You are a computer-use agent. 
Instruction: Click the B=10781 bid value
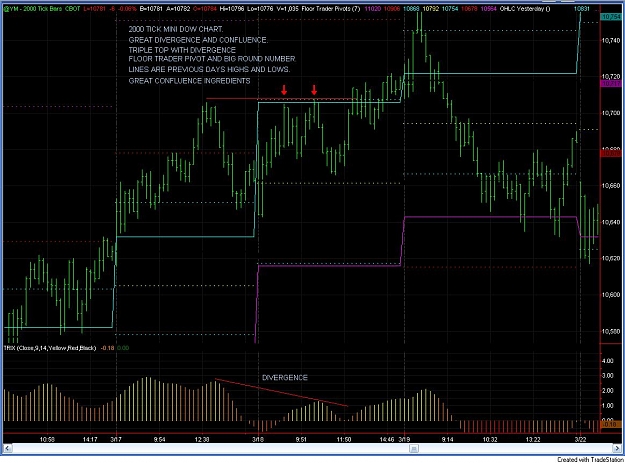pos(151,8)
